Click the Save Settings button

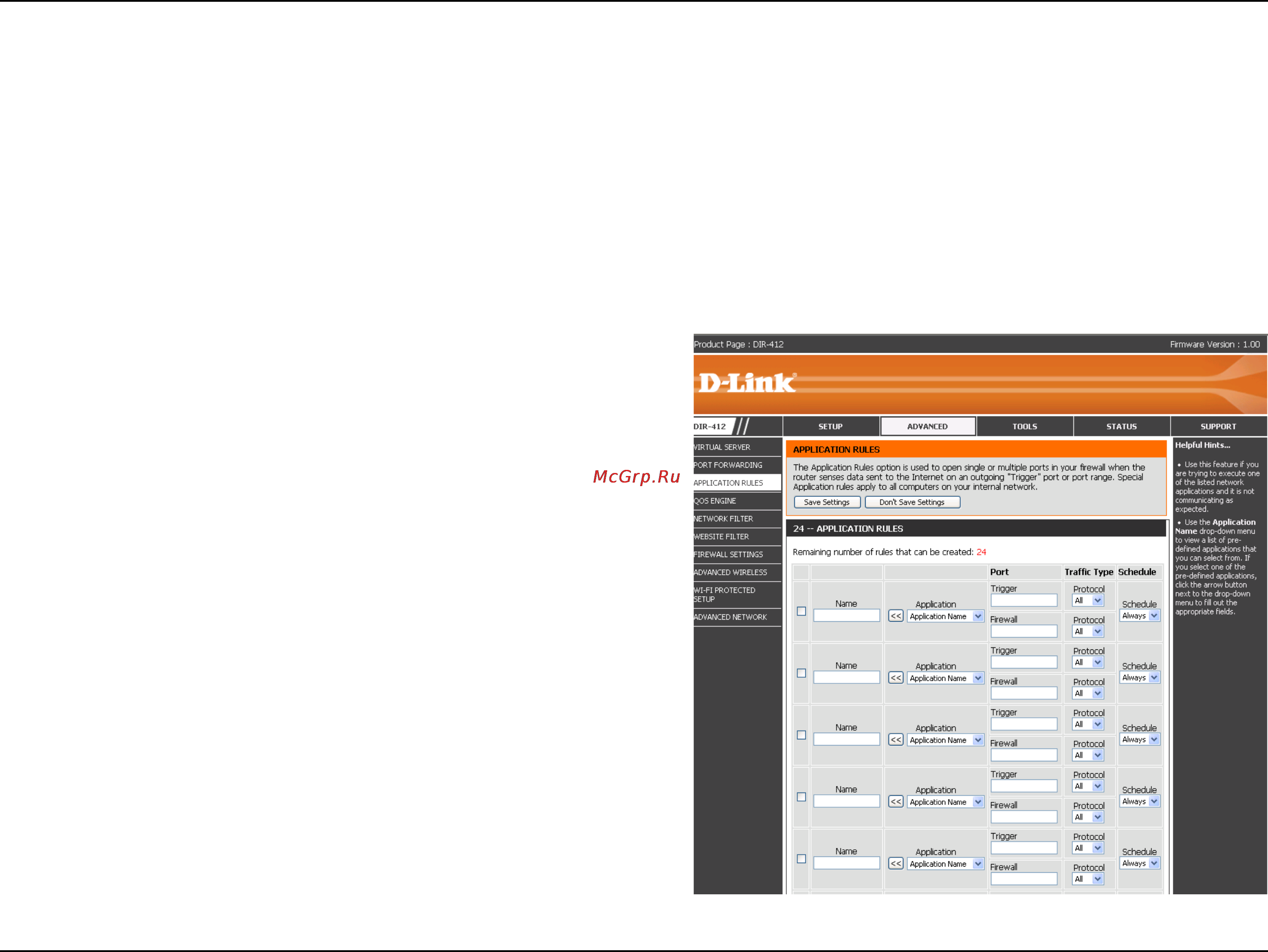point(827,502)
